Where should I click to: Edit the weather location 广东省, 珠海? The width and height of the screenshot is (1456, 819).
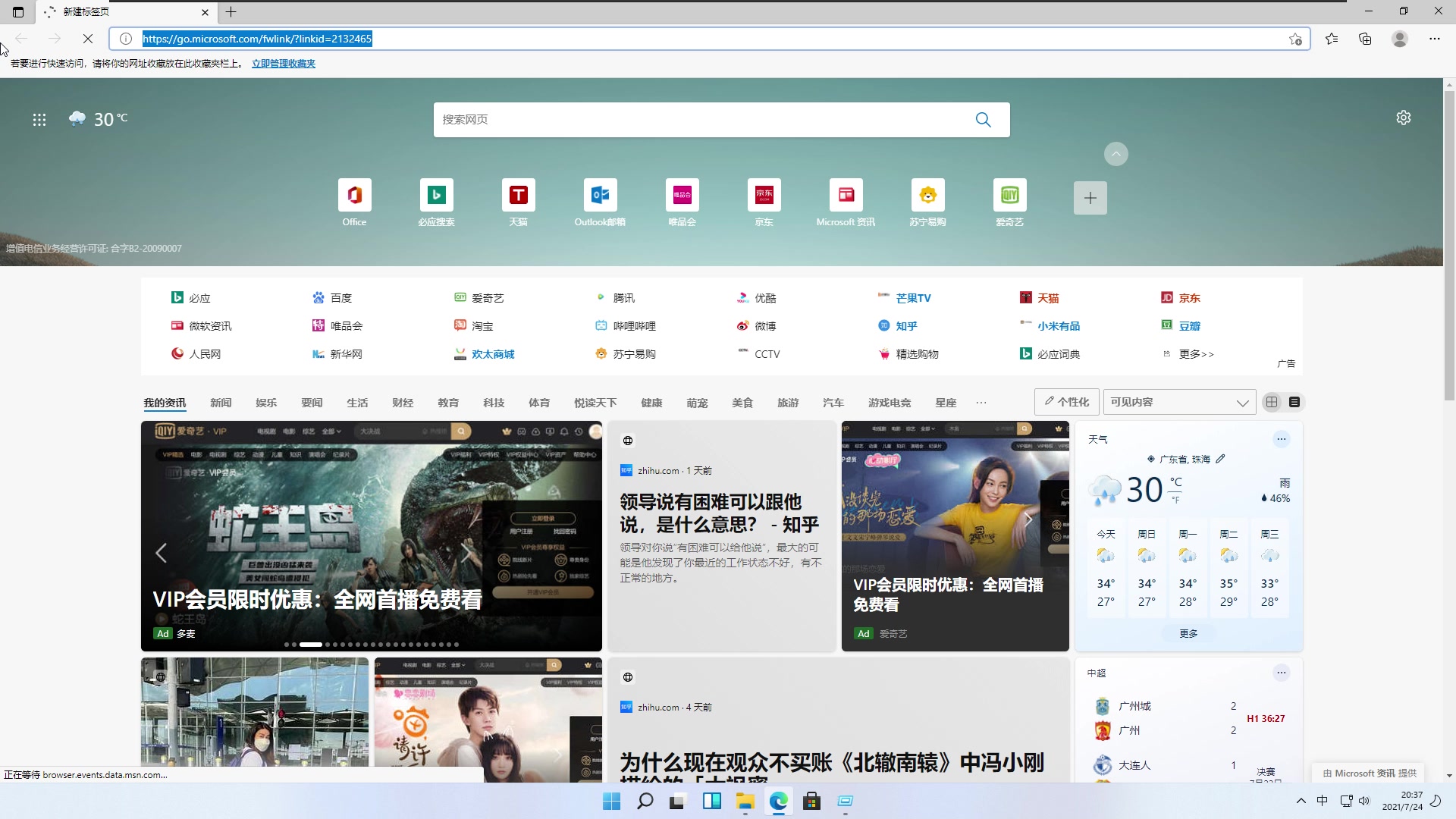coord(1220,459)
